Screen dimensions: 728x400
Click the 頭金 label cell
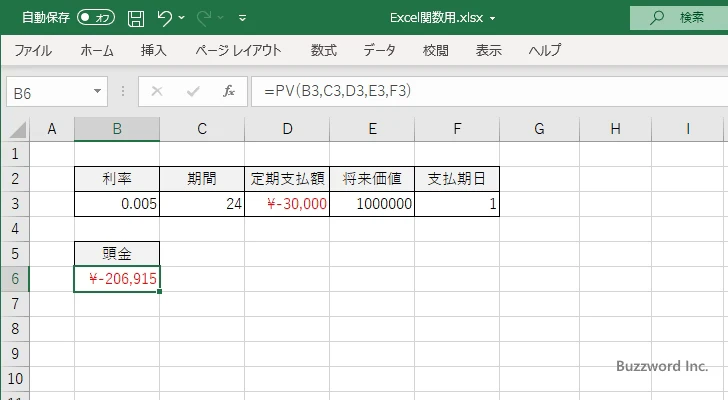click(x=117, y=254)
